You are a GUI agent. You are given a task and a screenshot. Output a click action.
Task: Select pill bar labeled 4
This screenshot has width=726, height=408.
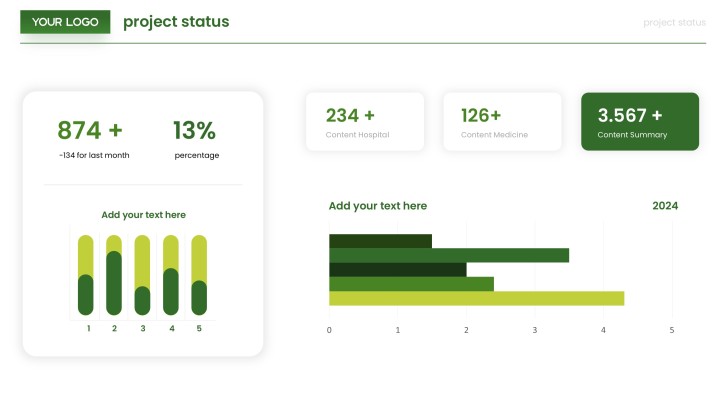pos(171,275)
